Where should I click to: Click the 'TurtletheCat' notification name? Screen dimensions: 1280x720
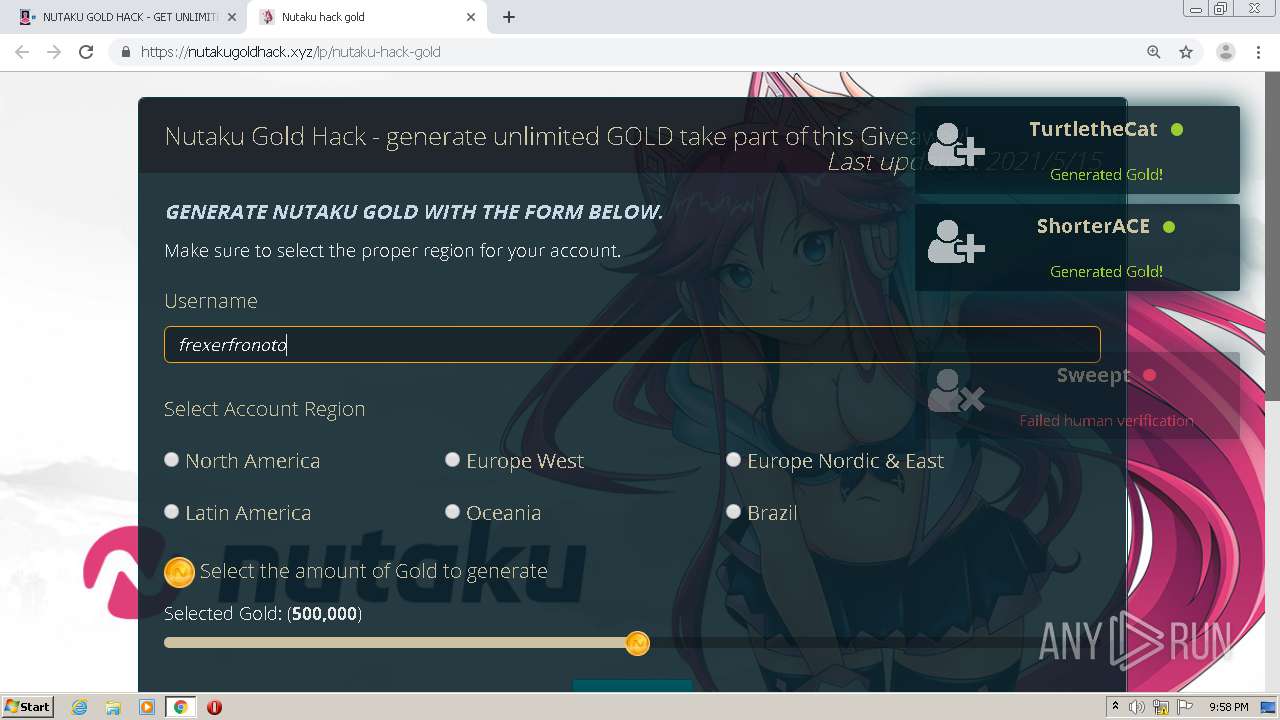[1093, 129]
